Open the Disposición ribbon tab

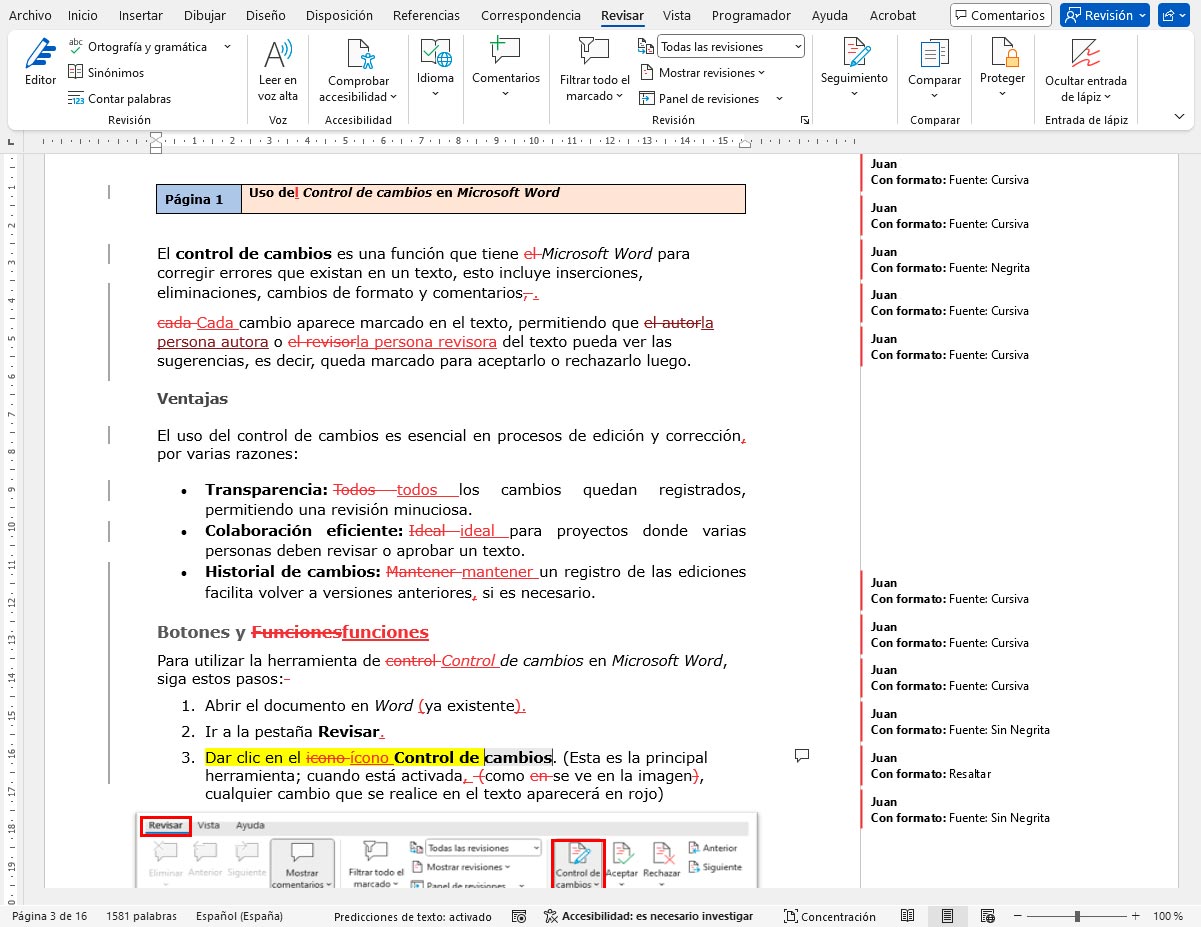coord(339,16)
